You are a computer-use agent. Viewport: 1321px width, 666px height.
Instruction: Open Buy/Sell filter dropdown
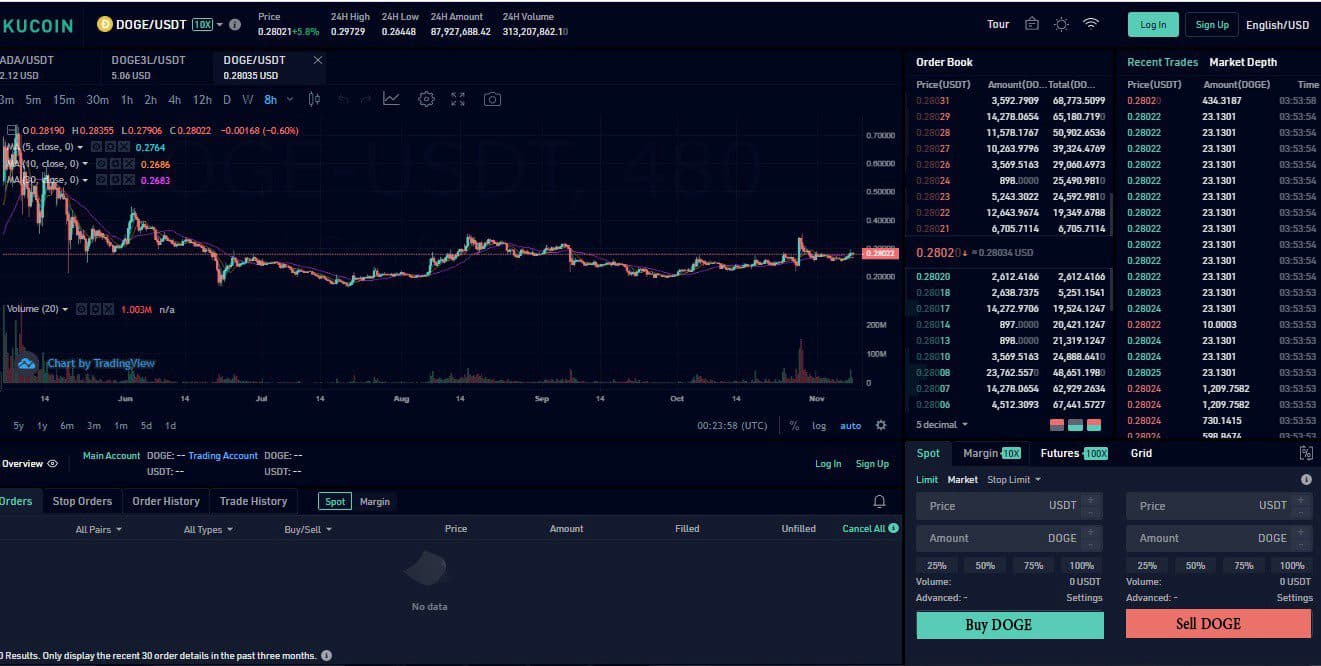tap(308, 529)
